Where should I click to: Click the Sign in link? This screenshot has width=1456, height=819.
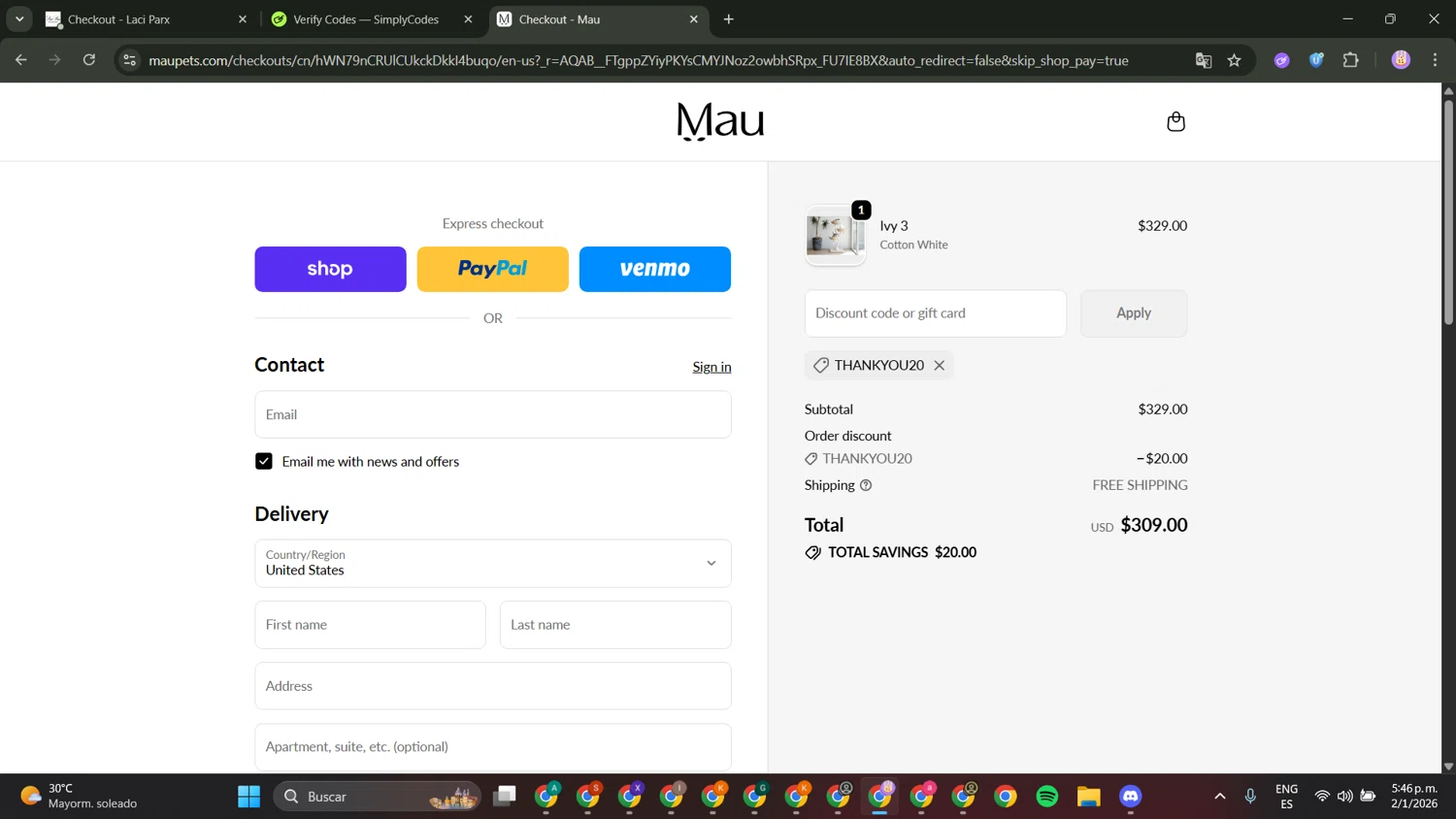(x=711, y=367)
